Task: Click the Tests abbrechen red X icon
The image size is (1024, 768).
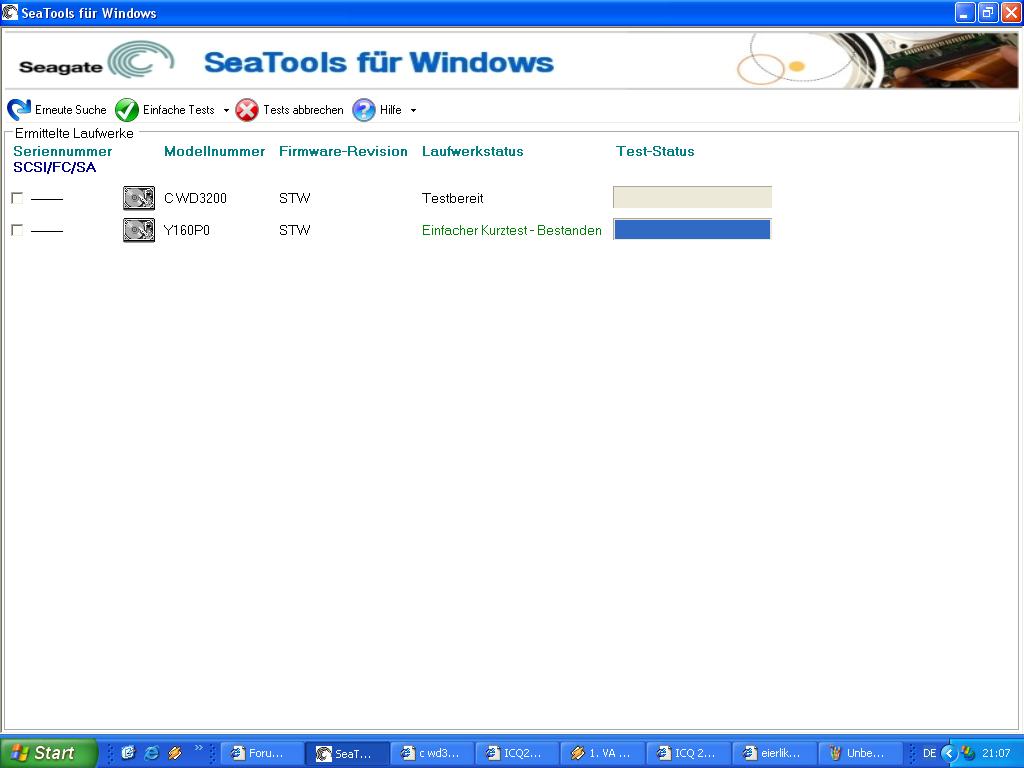Action: click(247, 110)
